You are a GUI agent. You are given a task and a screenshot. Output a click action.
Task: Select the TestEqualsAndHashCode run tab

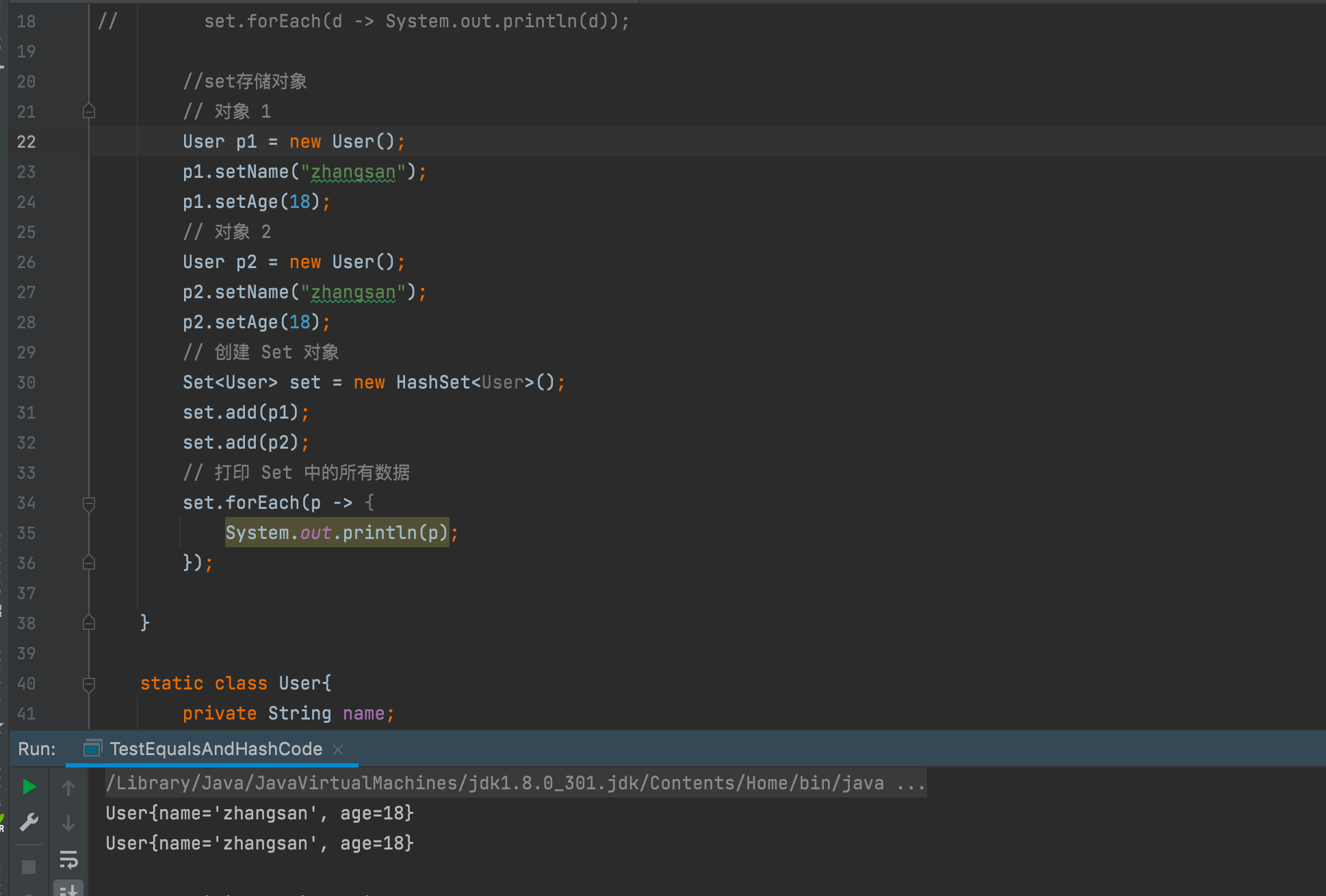click(216, 750)
